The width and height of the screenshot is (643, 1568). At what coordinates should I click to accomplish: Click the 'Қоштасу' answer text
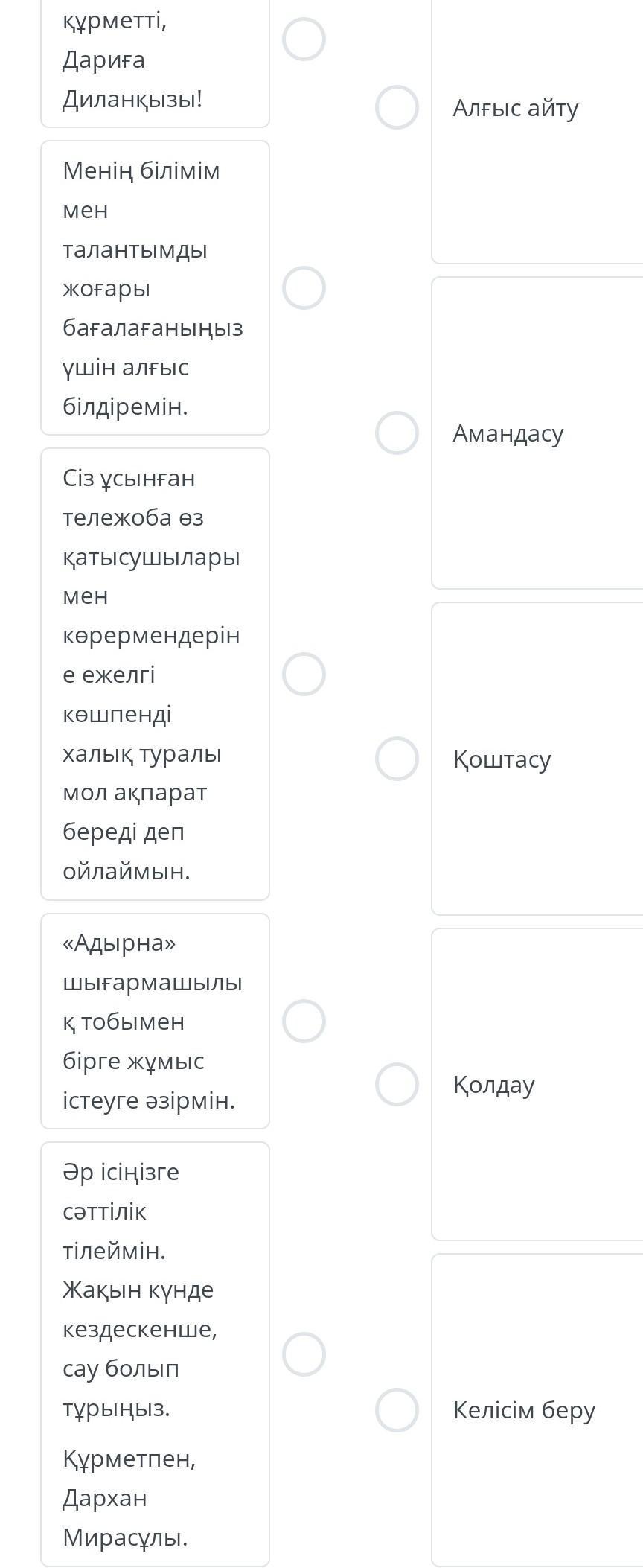502,759
